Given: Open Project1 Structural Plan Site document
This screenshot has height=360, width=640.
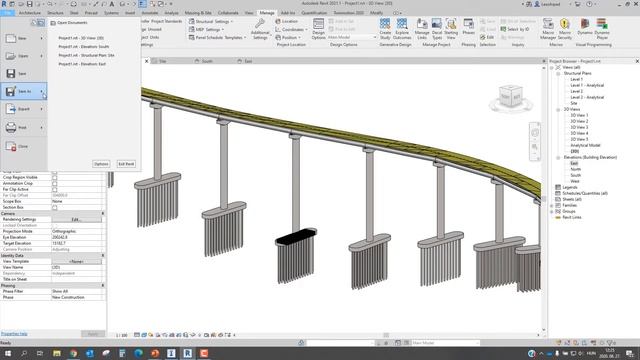Looking at the screenshot, I should tap(86, 55).
